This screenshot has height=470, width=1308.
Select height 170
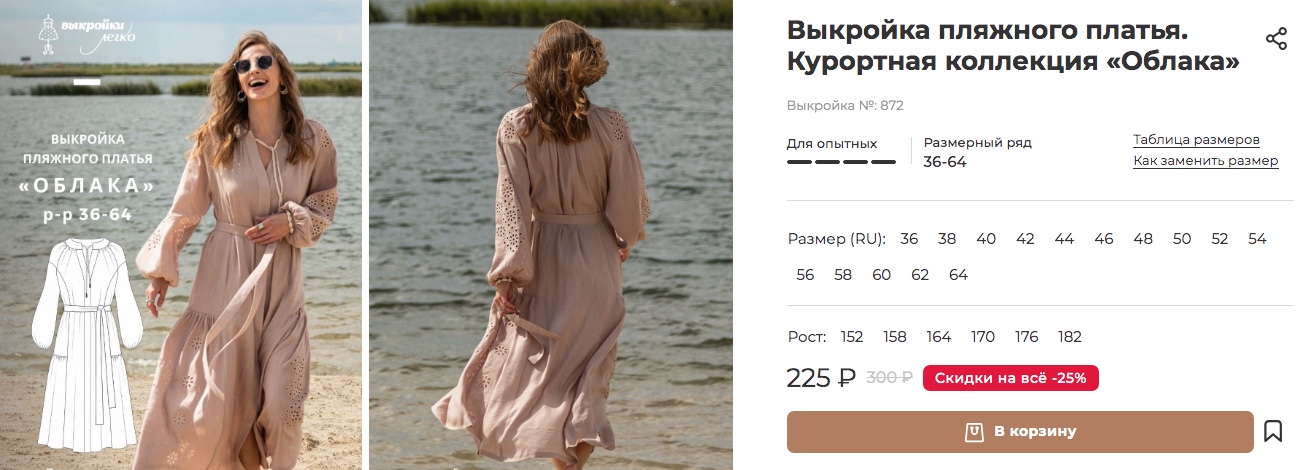click(983, 337)
